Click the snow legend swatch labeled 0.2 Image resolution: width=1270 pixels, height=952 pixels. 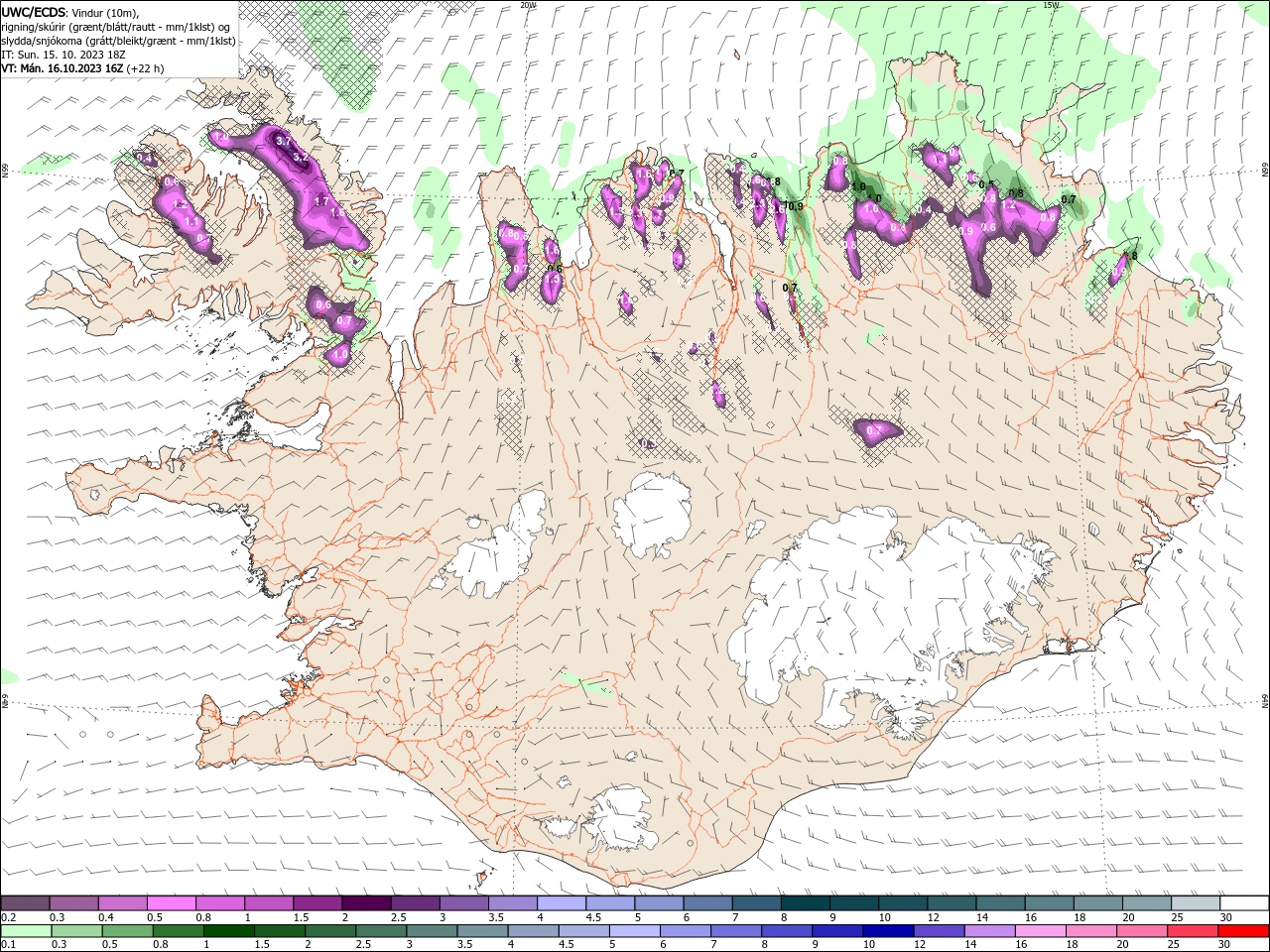tap(25, 903)
